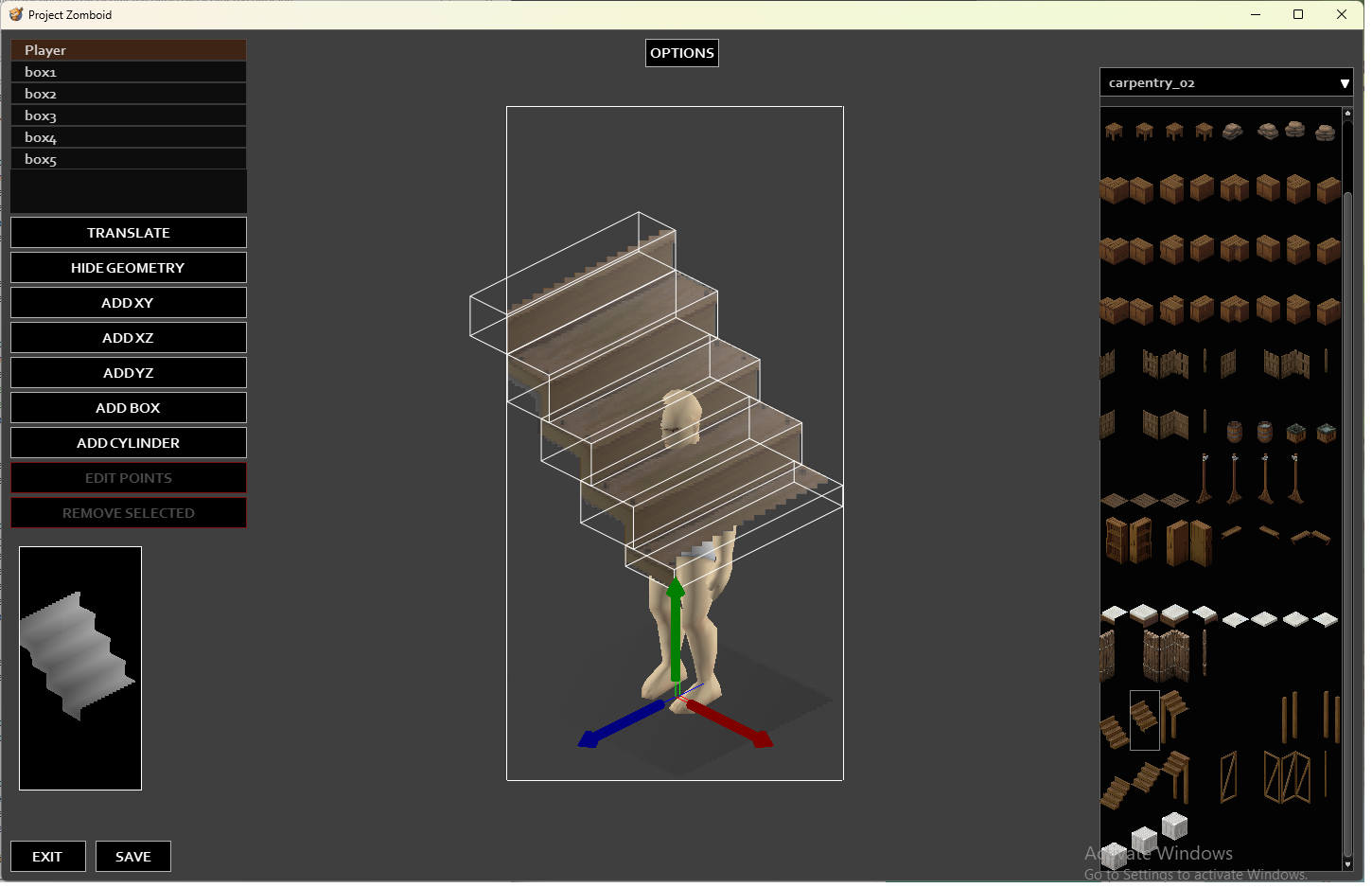The width and height of the screenshot is (1372, 888).
Task: Select the leftmost bookshelf tile
Action: click(x=1116, y=541)
